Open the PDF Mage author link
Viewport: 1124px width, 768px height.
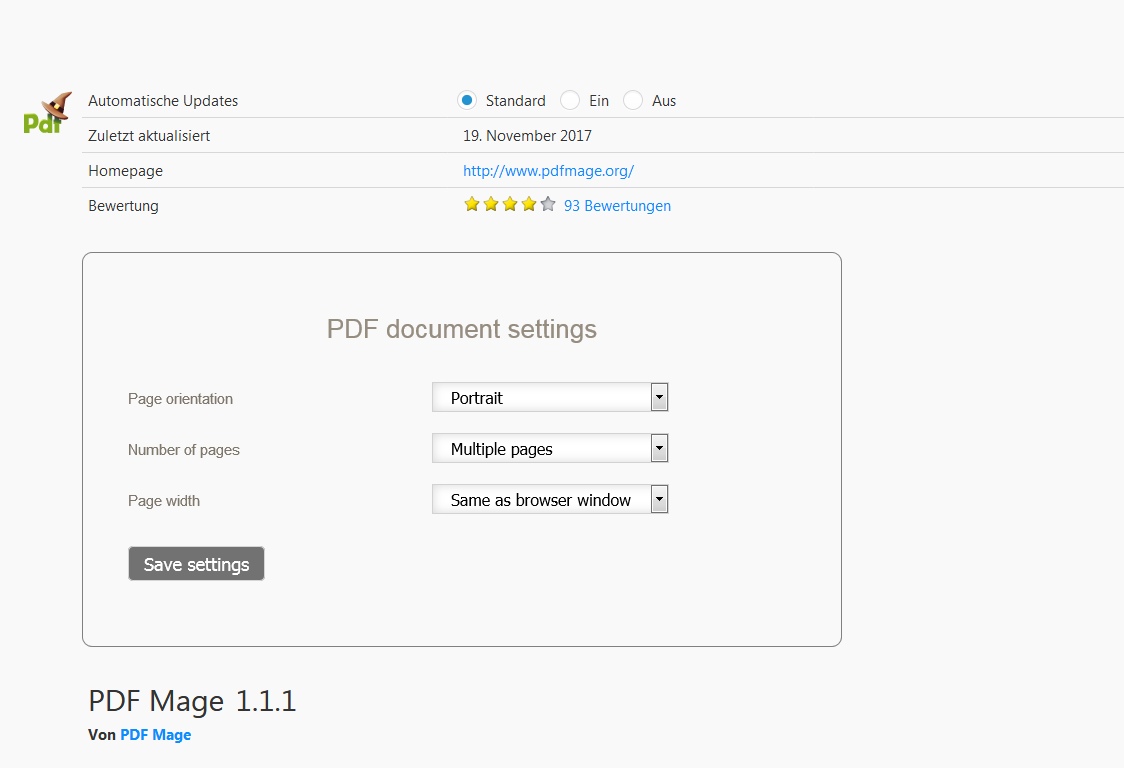pyautogui.click(x=156, y=735)
